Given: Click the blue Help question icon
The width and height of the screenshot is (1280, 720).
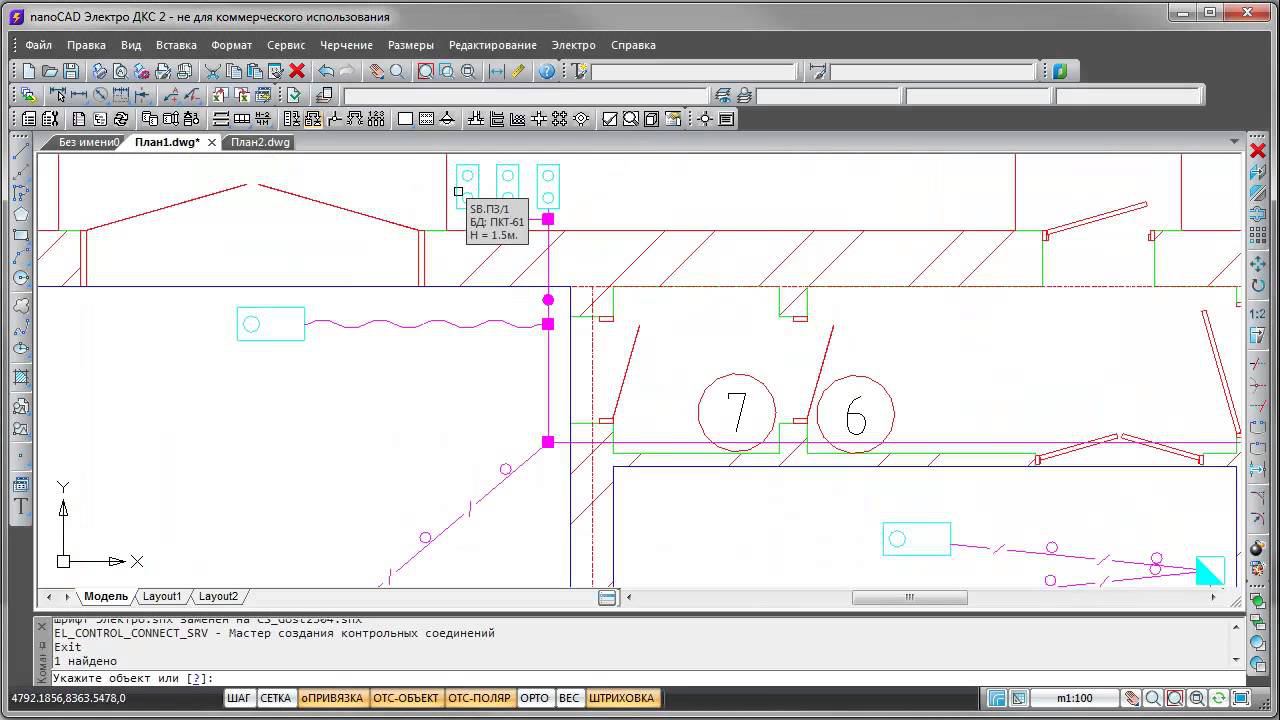Looking at the screenshot, I should 546,71.
